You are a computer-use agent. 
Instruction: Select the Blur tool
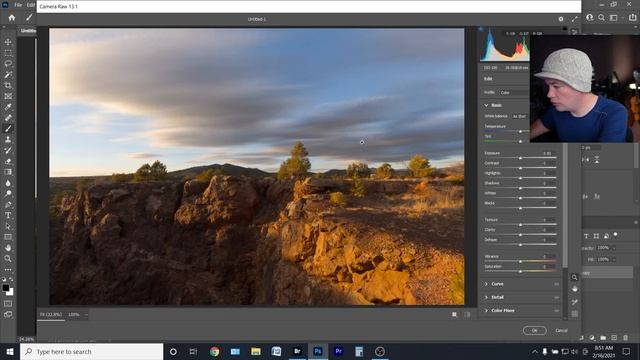coord(8,183)
